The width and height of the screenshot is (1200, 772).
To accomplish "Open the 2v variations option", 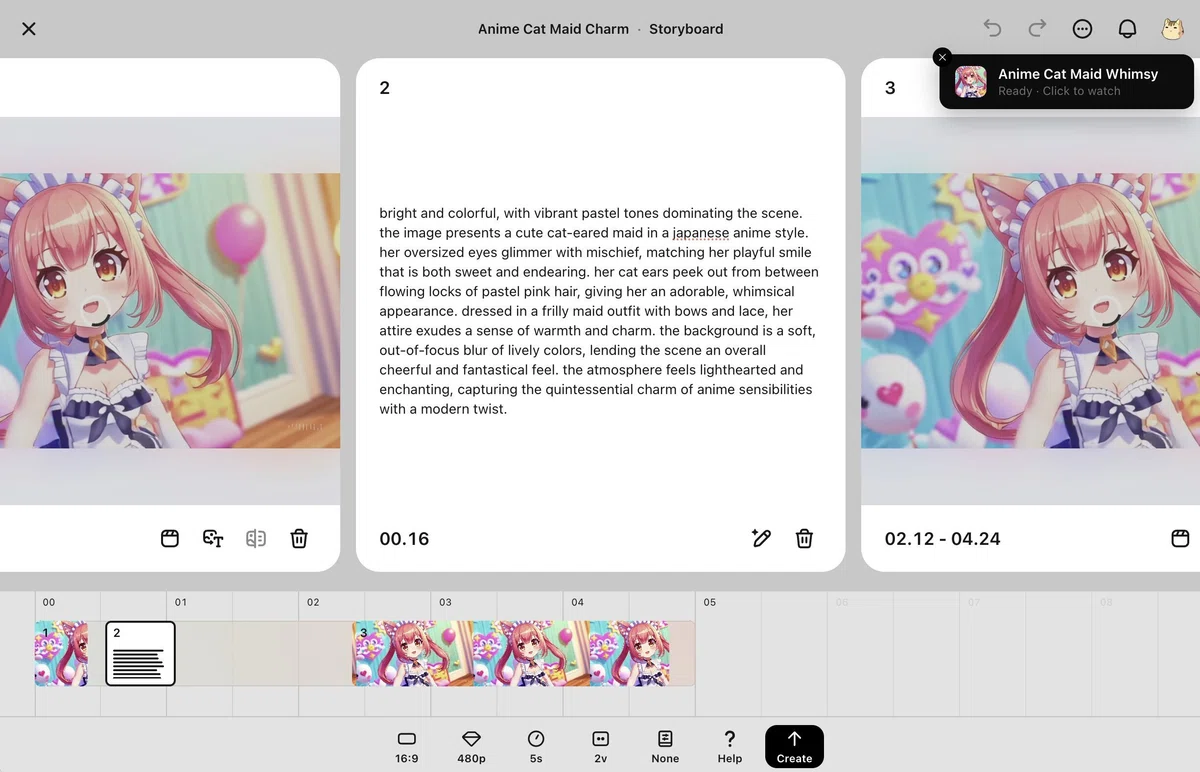I will point(600,747).
